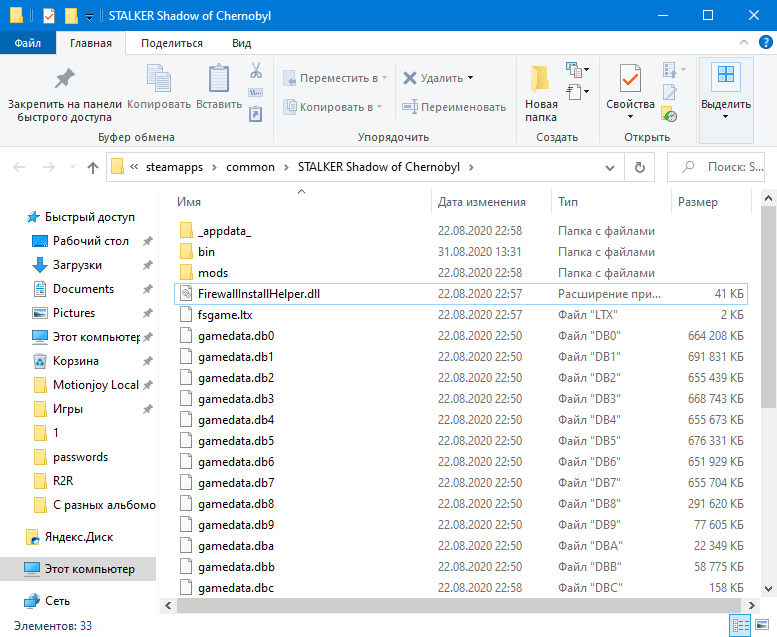Open Яндекс.Диск in navigation pane
Screen dimensions: 777x637
point(79,537)
